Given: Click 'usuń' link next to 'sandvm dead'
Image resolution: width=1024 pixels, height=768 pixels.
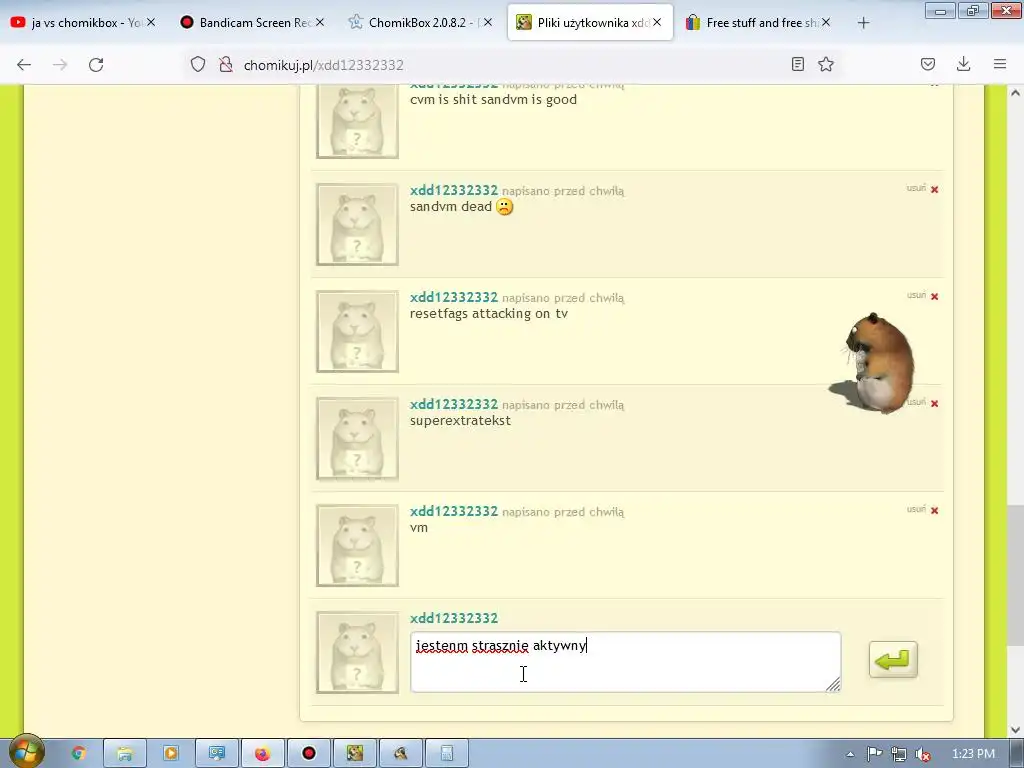Looking at the screenshot, I should [x=916, y=188].
